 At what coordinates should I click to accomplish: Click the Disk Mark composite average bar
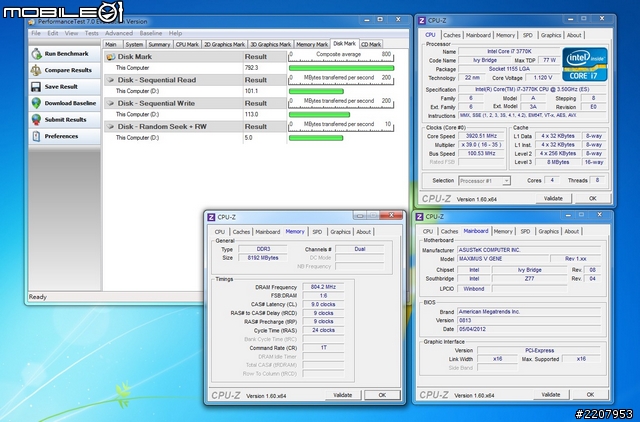[x=341, y=68]
